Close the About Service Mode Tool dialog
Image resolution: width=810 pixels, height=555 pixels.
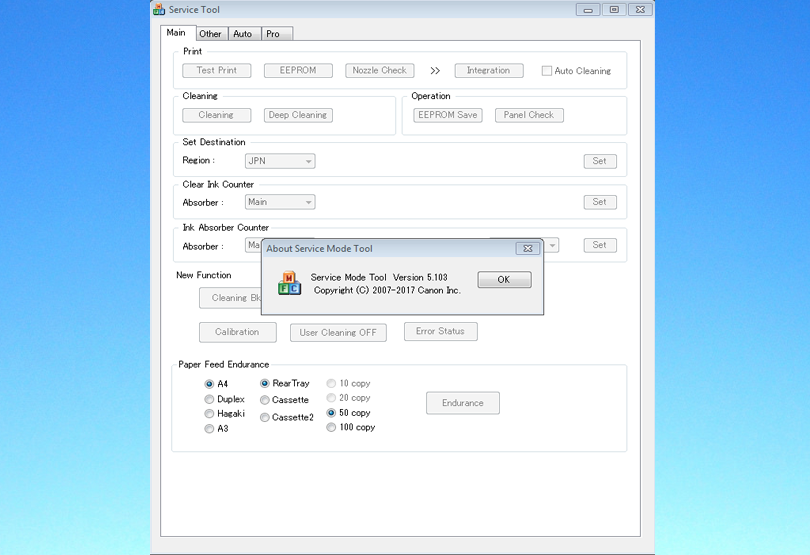(527, 249)
